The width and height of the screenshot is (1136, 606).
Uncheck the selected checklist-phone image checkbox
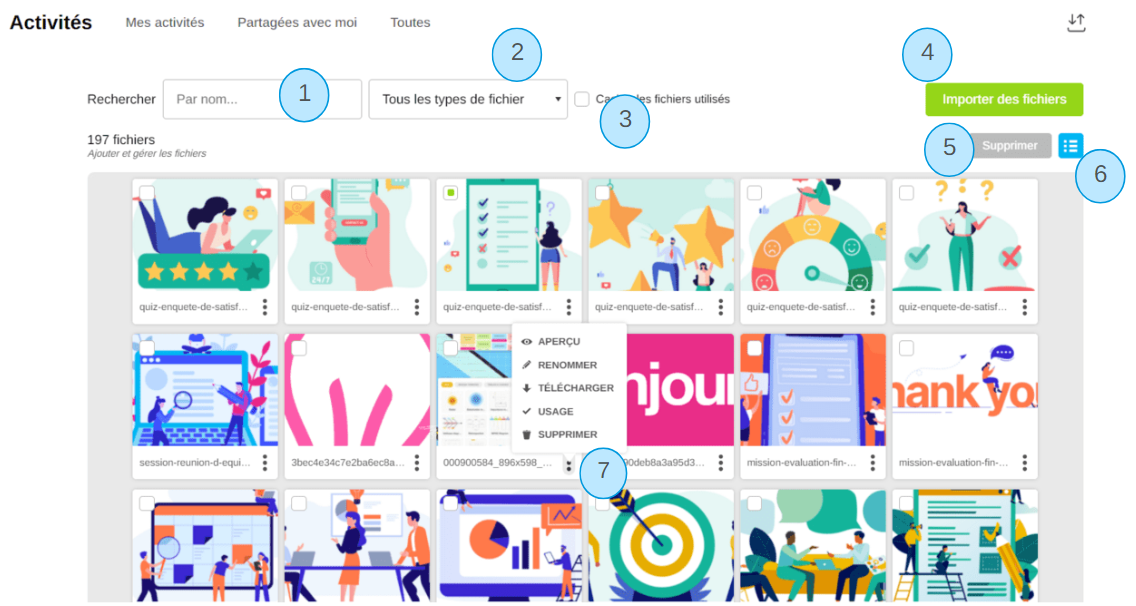tap(451, 193)
